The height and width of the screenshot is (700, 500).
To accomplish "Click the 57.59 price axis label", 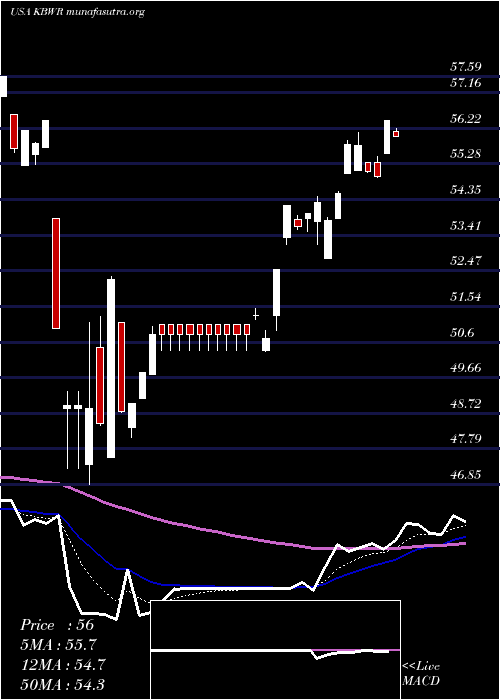I will tap(466, 67).
